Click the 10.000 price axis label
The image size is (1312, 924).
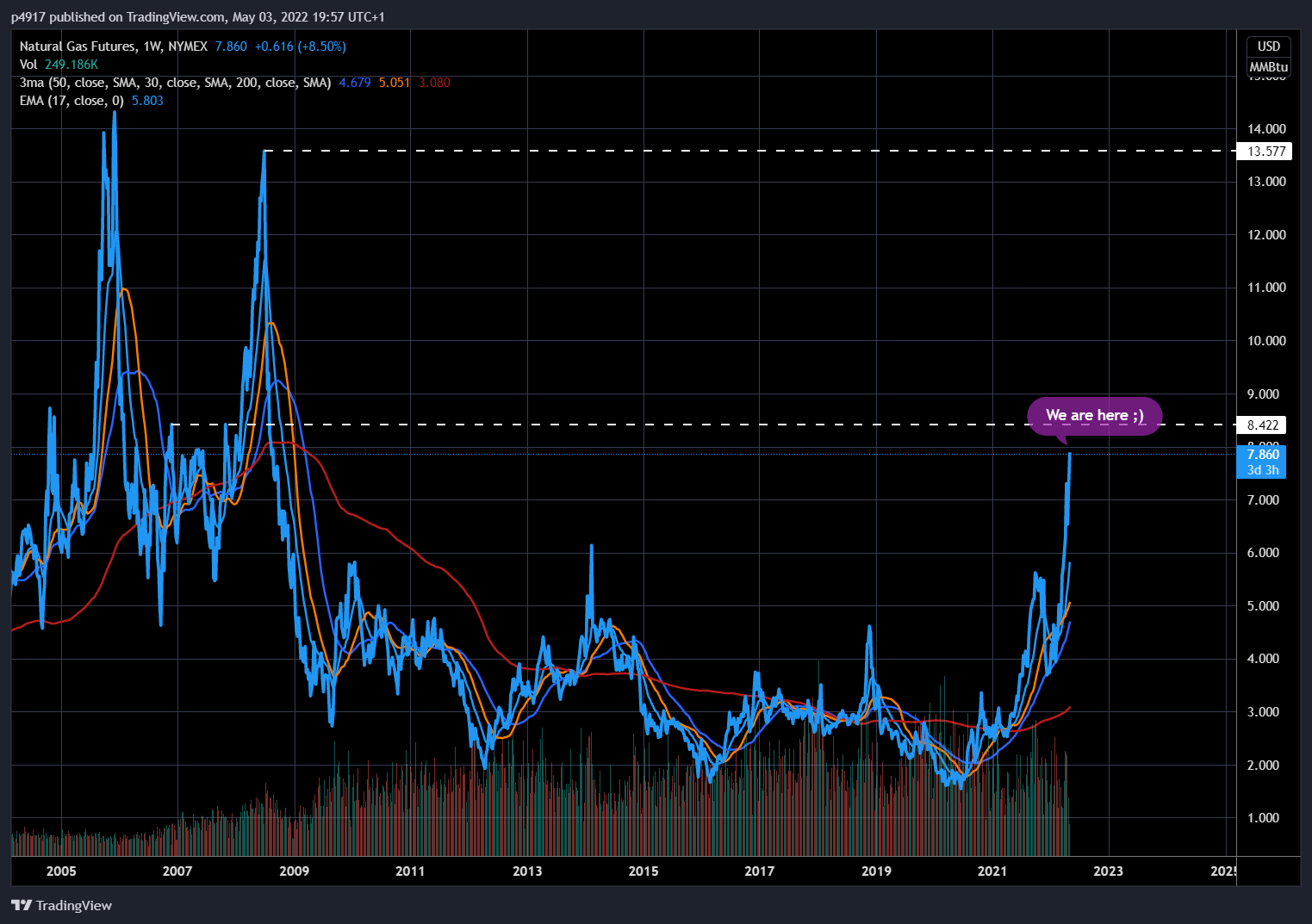(x=1266, y=341)
